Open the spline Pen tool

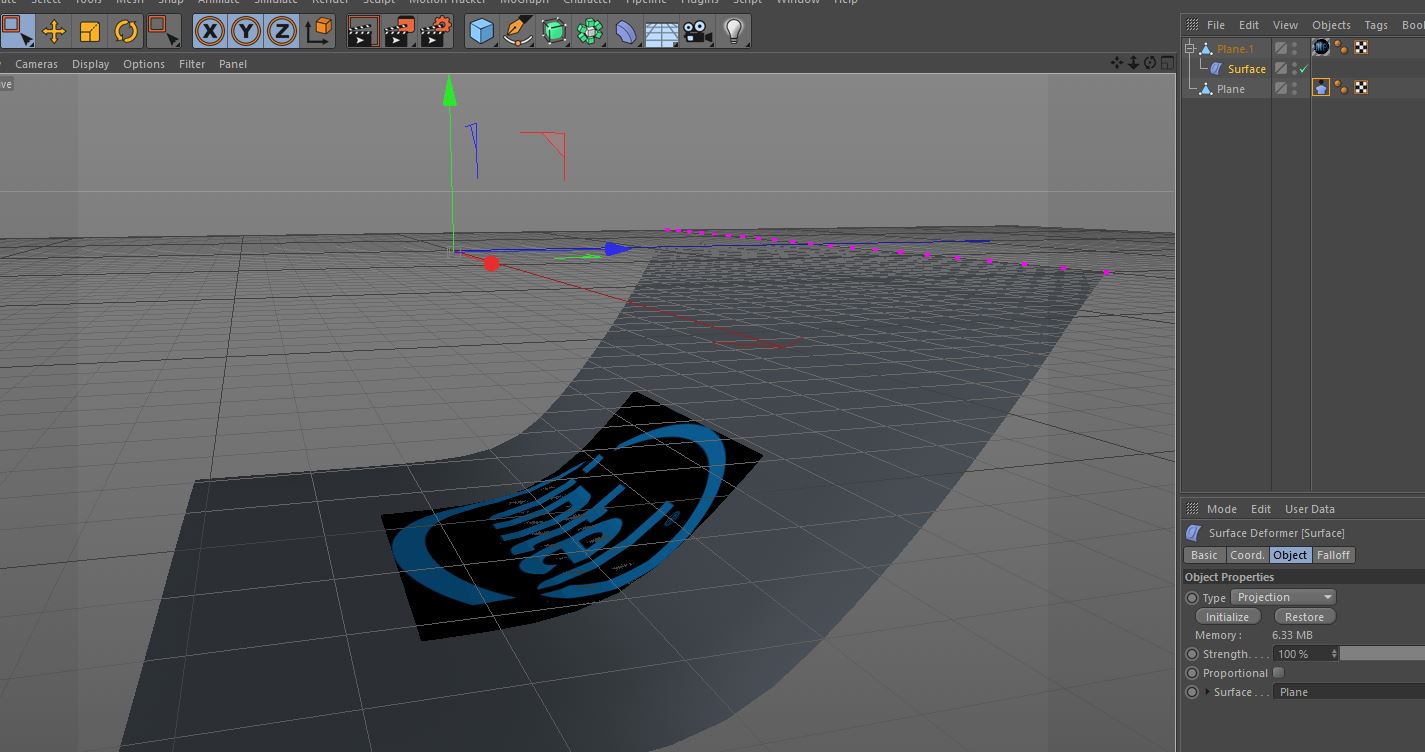point(518,31)
